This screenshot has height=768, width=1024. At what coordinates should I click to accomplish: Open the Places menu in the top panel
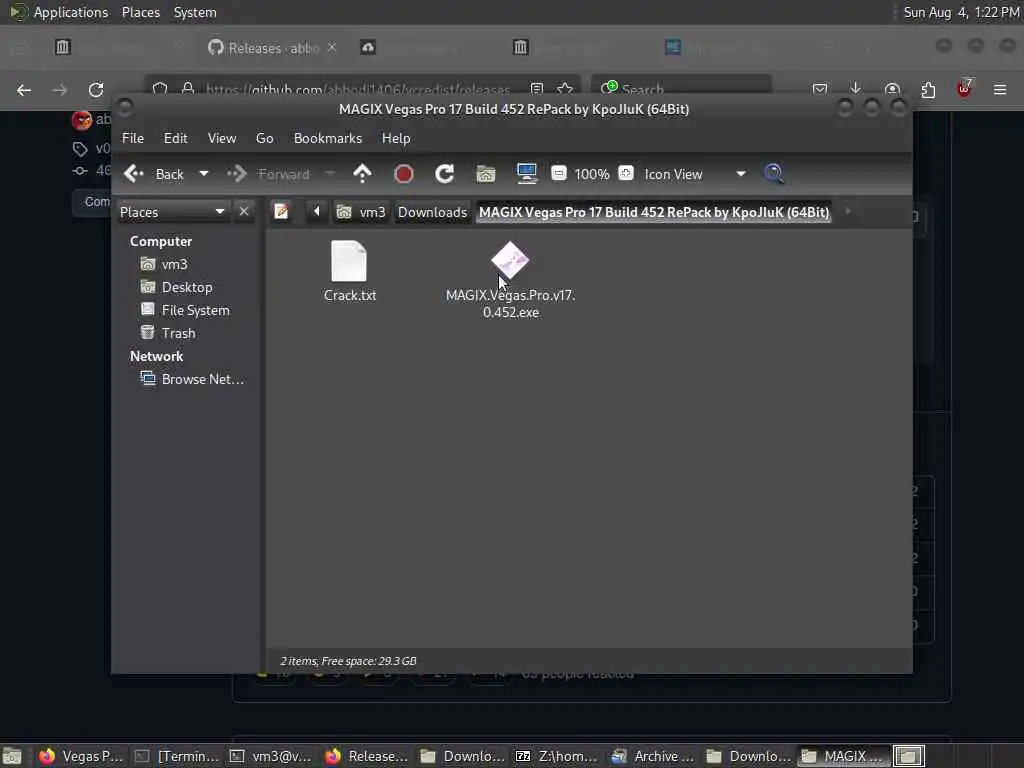click(x=141, y=12)
